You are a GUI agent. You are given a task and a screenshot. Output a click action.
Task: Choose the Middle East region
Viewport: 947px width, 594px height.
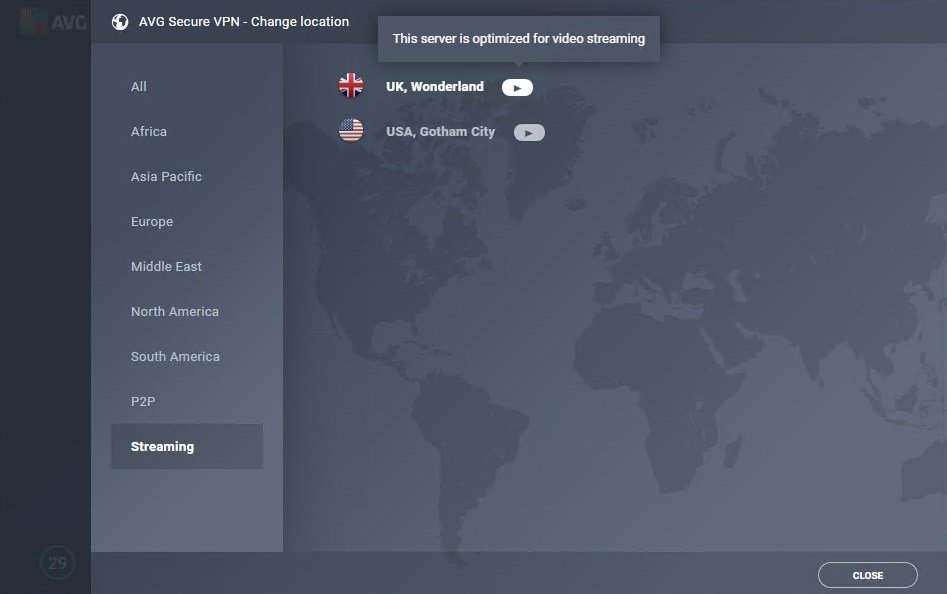tap(166, 266)
